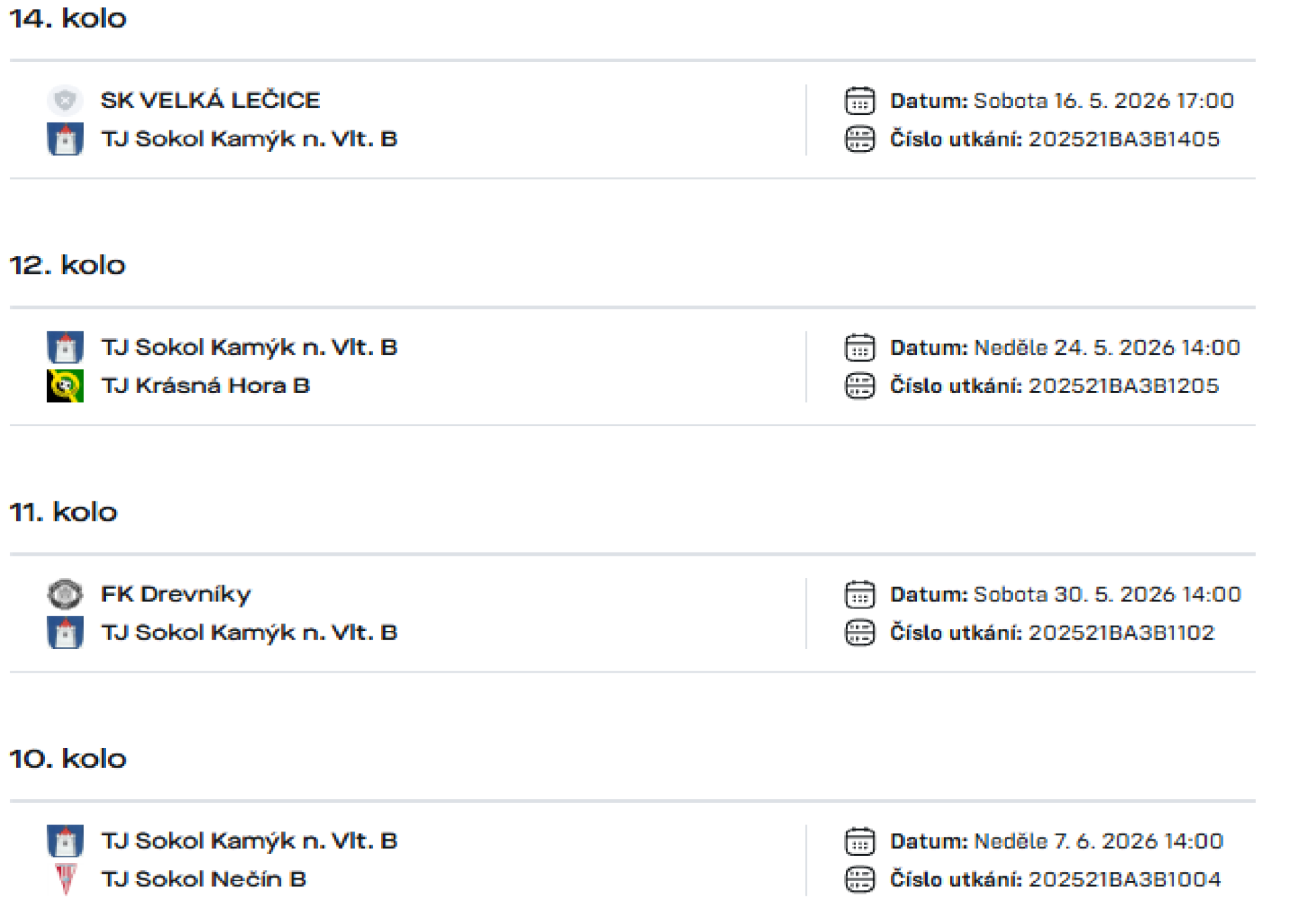This screenshot has height=924, width=1290.
Task: Click match number icon beside 202521BA3B1205
Action: point(859,386)
